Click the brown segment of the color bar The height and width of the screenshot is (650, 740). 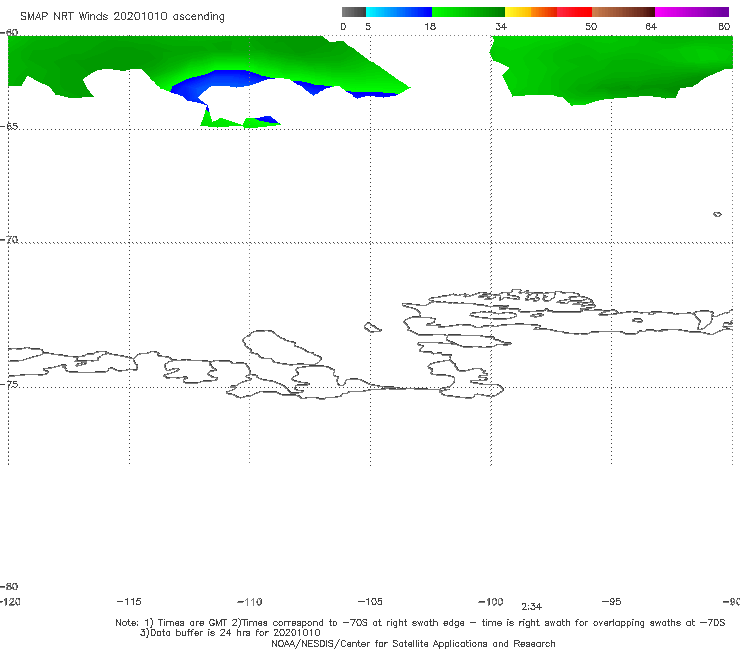click(x=623, y=12)
